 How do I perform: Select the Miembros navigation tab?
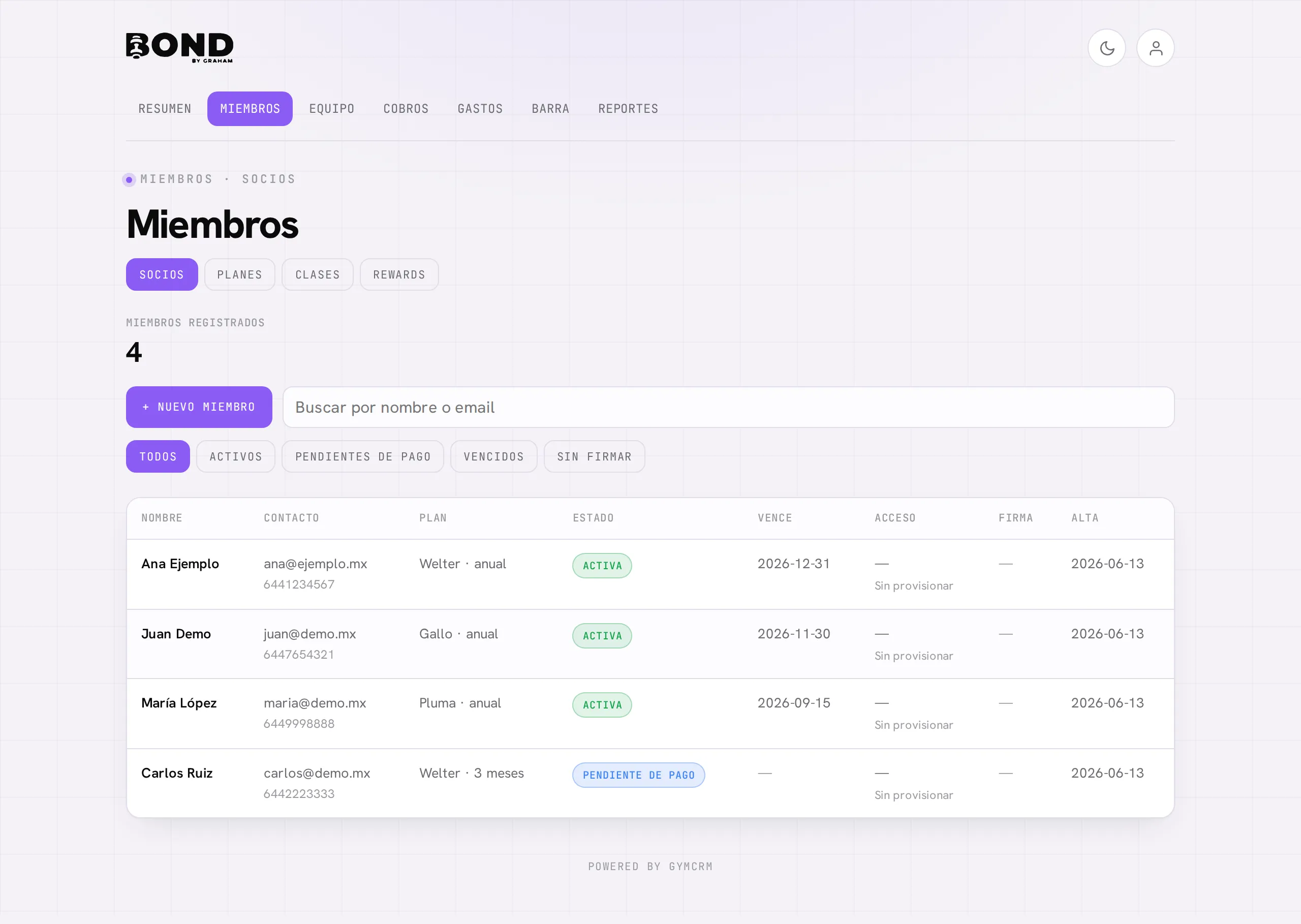(250, 109)
